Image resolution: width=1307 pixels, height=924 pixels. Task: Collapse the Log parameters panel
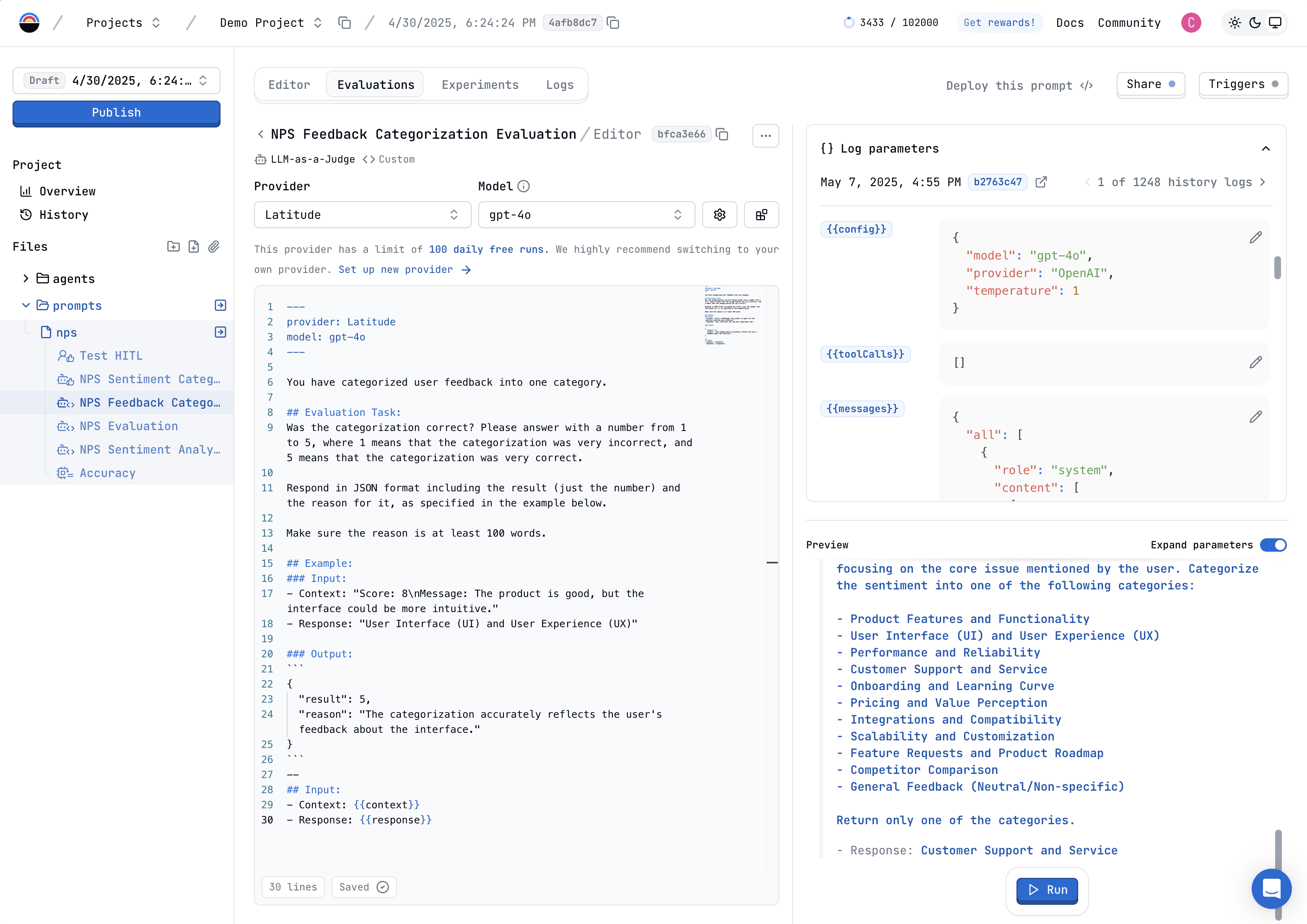1266,148
